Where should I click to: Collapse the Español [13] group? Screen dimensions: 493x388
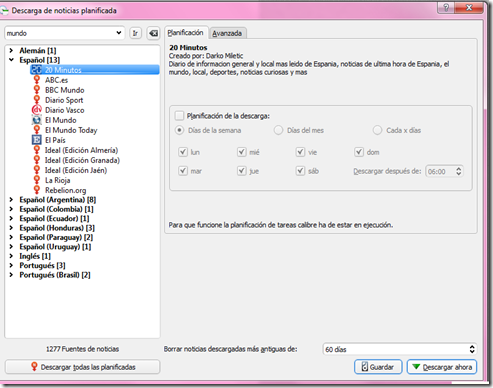pyautogui.click(x=11, y=60)
